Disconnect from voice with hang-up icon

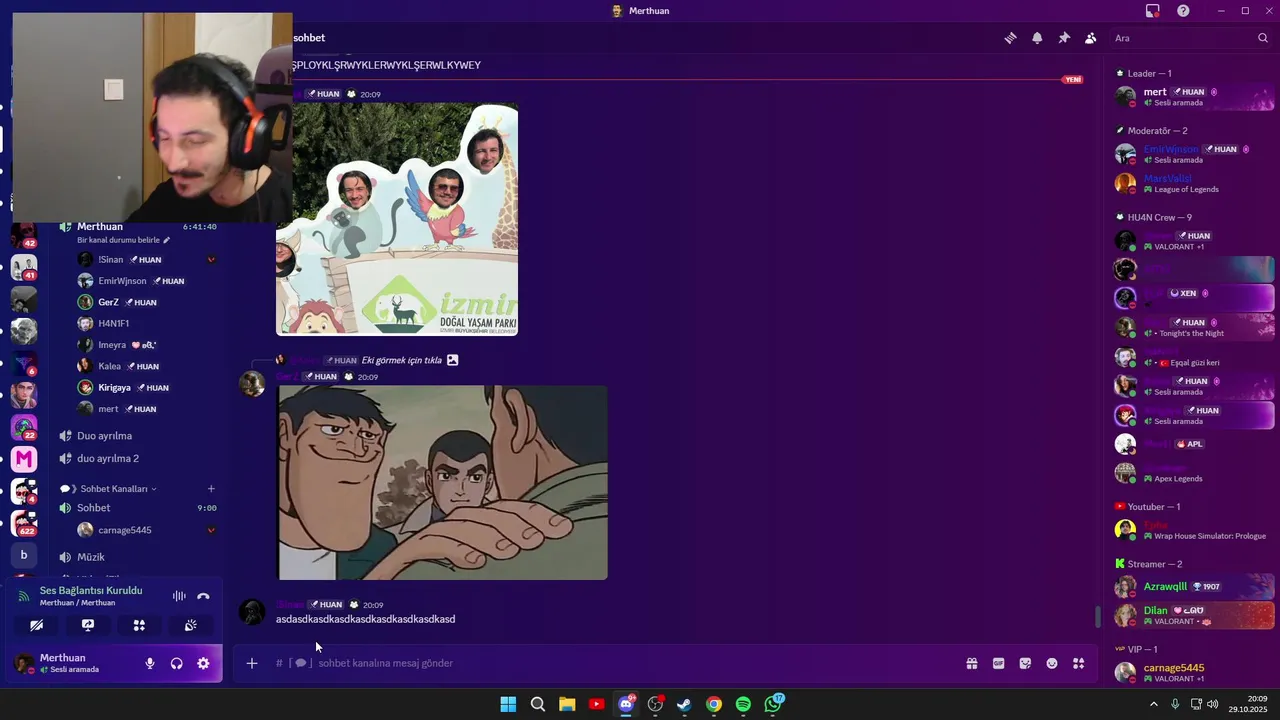pyautogui.click(x=203, y=596)
